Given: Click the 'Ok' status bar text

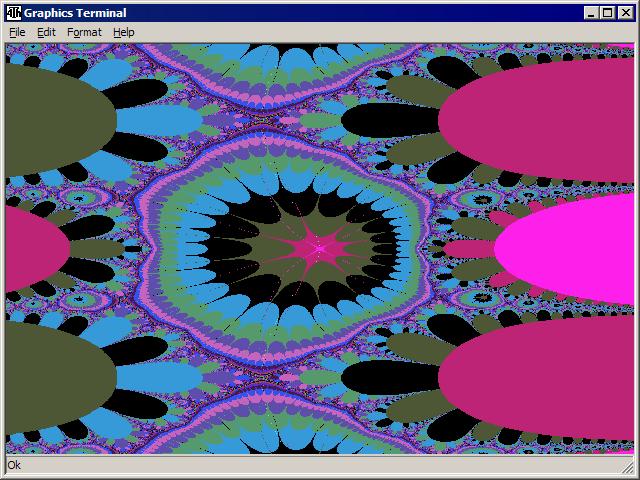Looking at the screenshot, I should tap(14, 465).
